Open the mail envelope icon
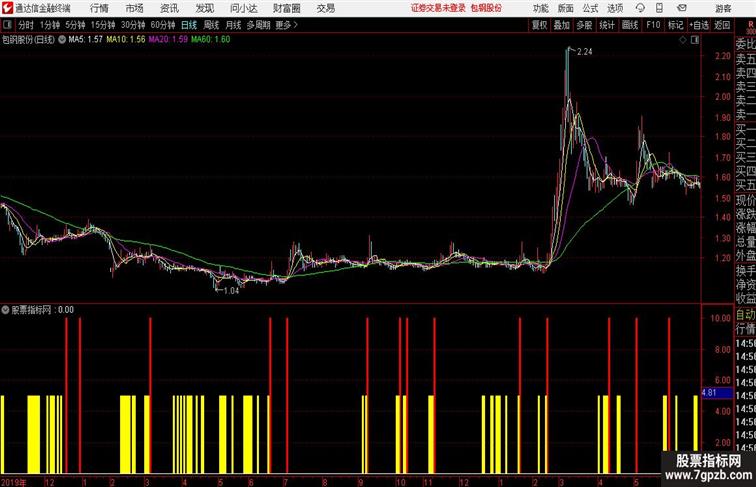 (x=681, y=8)
